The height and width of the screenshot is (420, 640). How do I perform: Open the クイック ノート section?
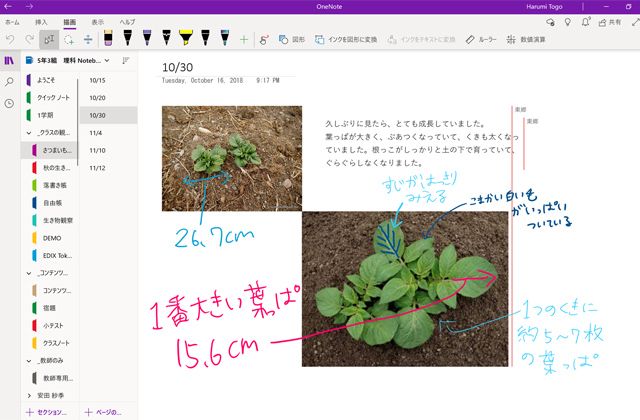[x=49, y=98]
